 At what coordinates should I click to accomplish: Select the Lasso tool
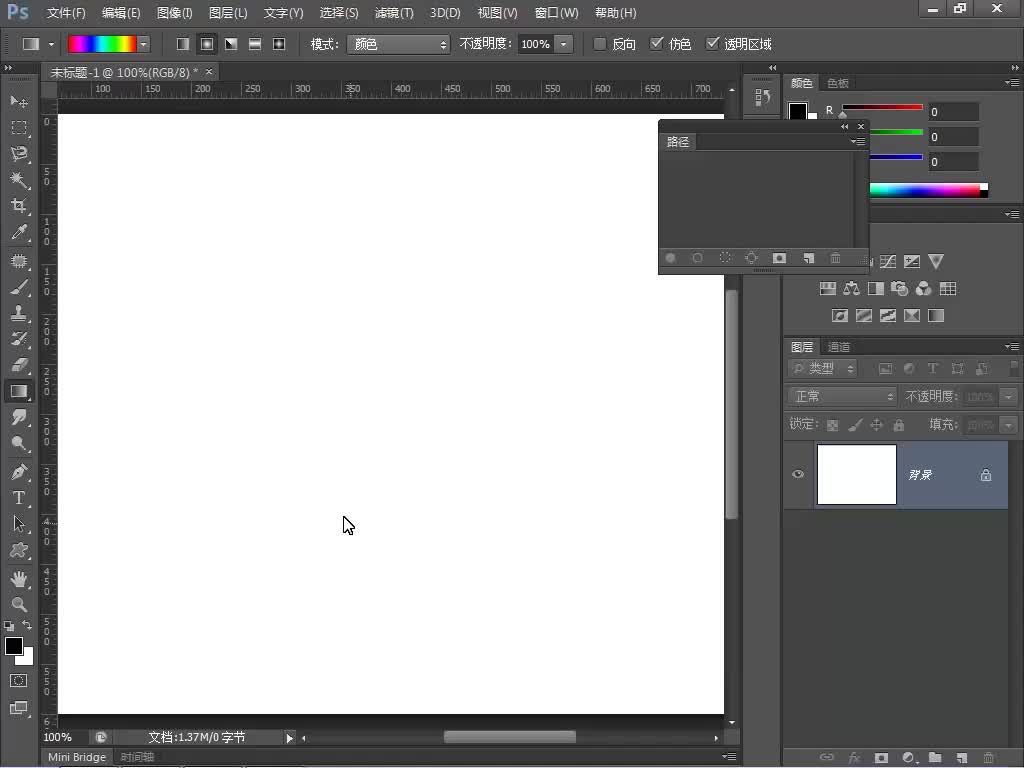point(19,153)
